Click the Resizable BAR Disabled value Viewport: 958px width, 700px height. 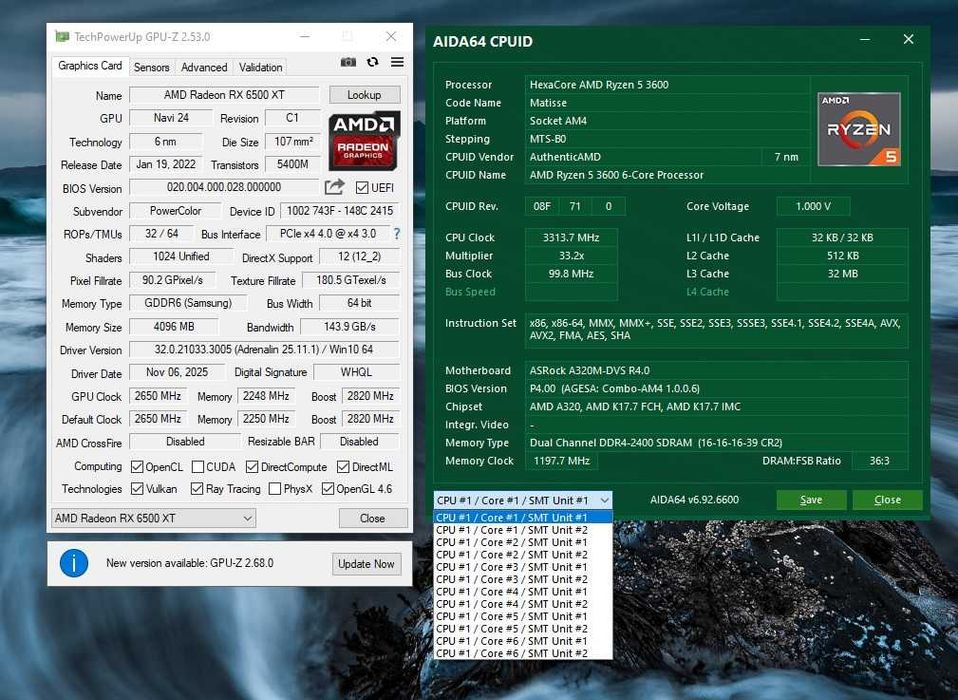359,441
